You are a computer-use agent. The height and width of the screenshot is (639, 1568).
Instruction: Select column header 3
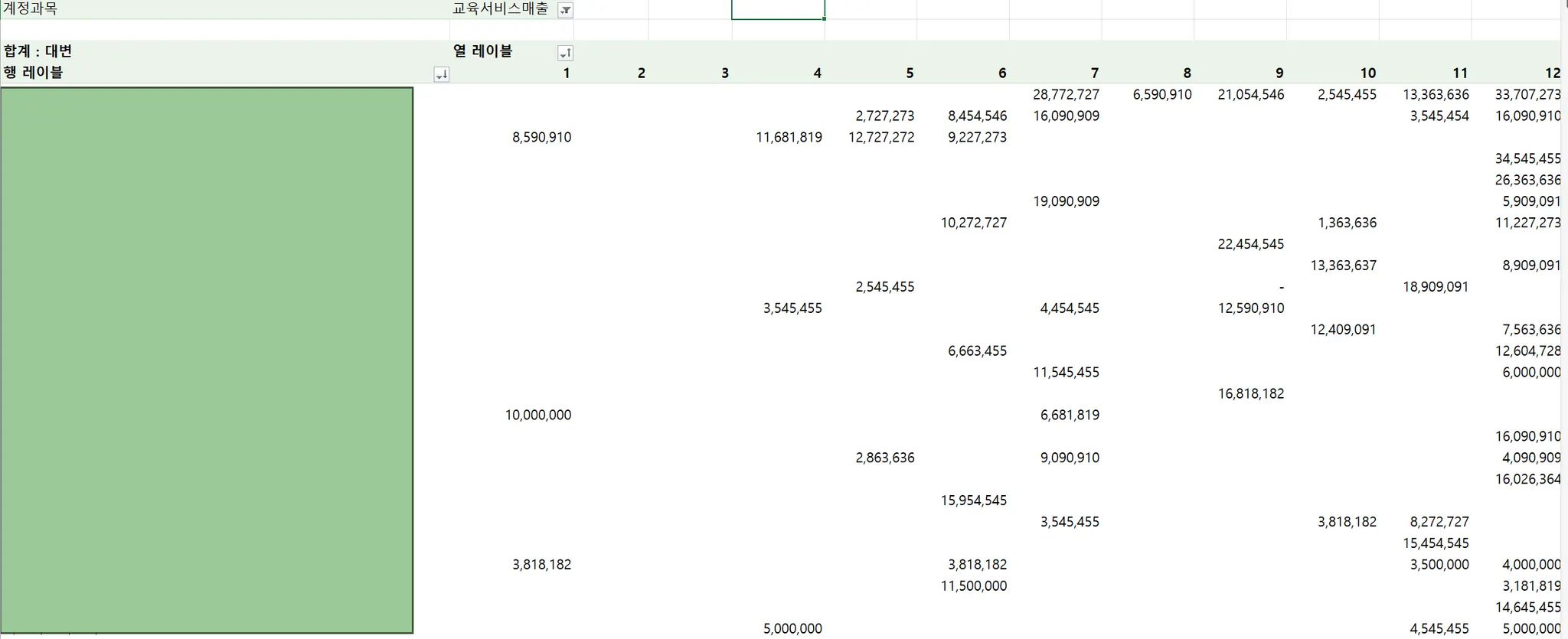pos(725,73)
